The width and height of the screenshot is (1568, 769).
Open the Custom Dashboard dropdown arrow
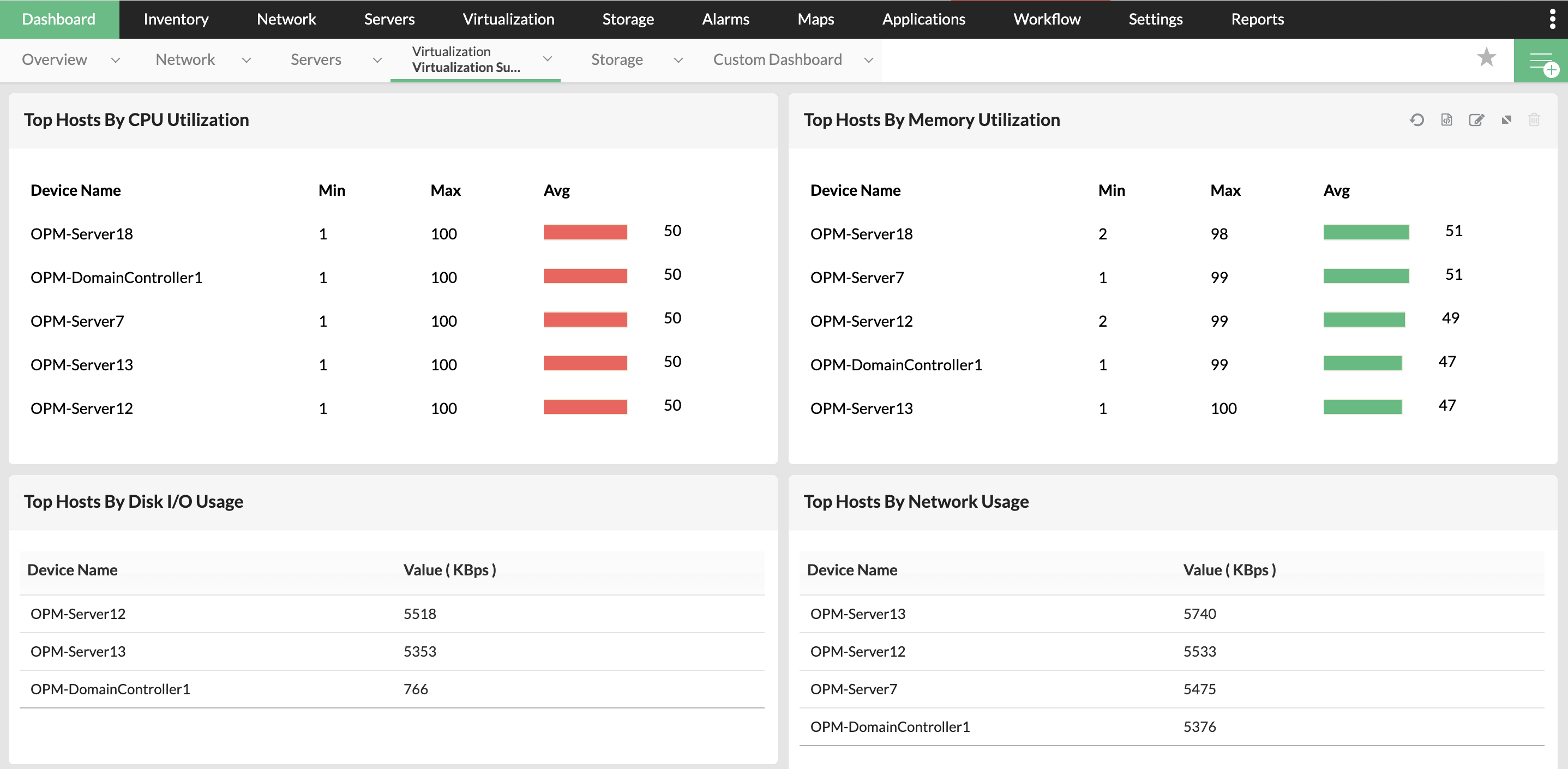[x=869, y=59]
